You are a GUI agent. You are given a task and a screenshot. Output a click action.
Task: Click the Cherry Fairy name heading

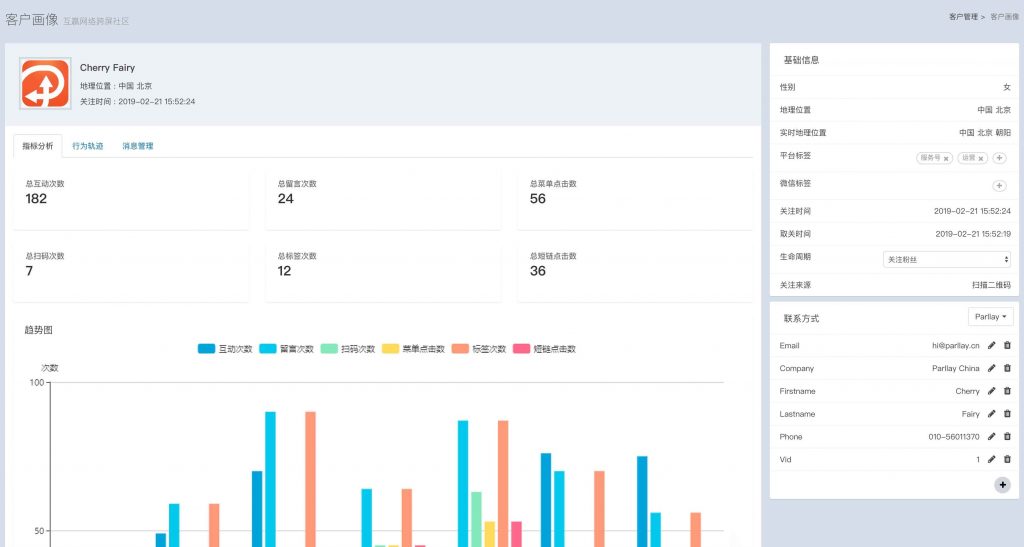(x=107, y=68)
